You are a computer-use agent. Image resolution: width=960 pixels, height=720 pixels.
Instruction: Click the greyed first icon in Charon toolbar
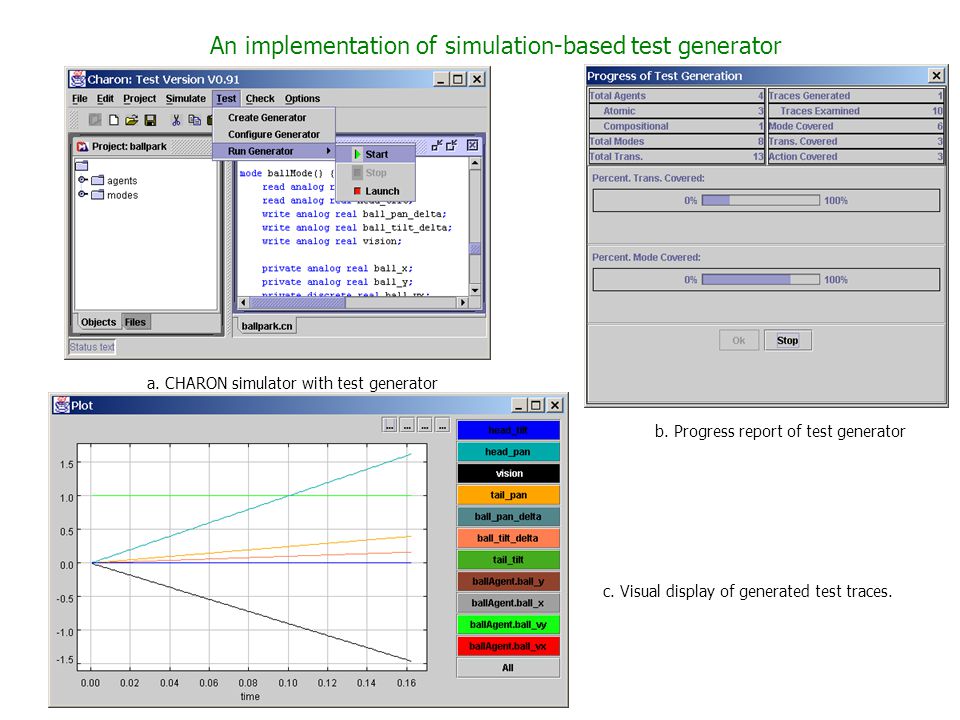tap(95, 120)
